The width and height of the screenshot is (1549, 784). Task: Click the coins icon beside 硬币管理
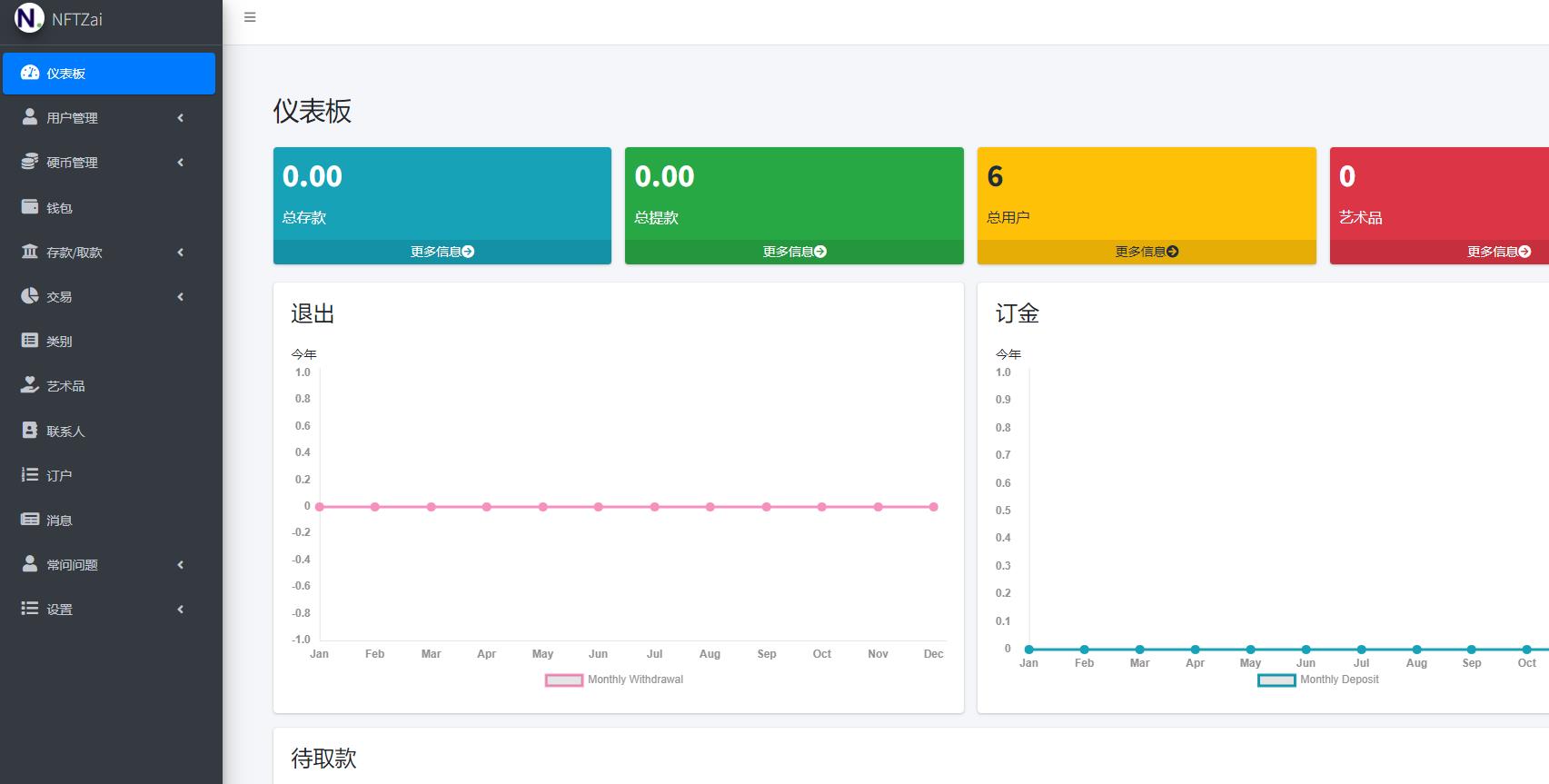tap(30, 162)
